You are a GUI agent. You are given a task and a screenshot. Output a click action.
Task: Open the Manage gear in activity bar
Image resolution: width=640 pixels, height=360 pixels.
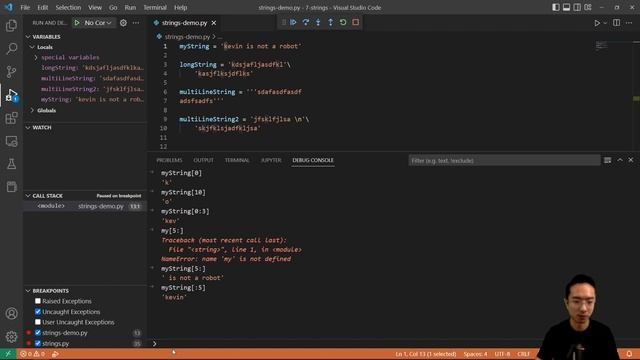tap(11, 336)
